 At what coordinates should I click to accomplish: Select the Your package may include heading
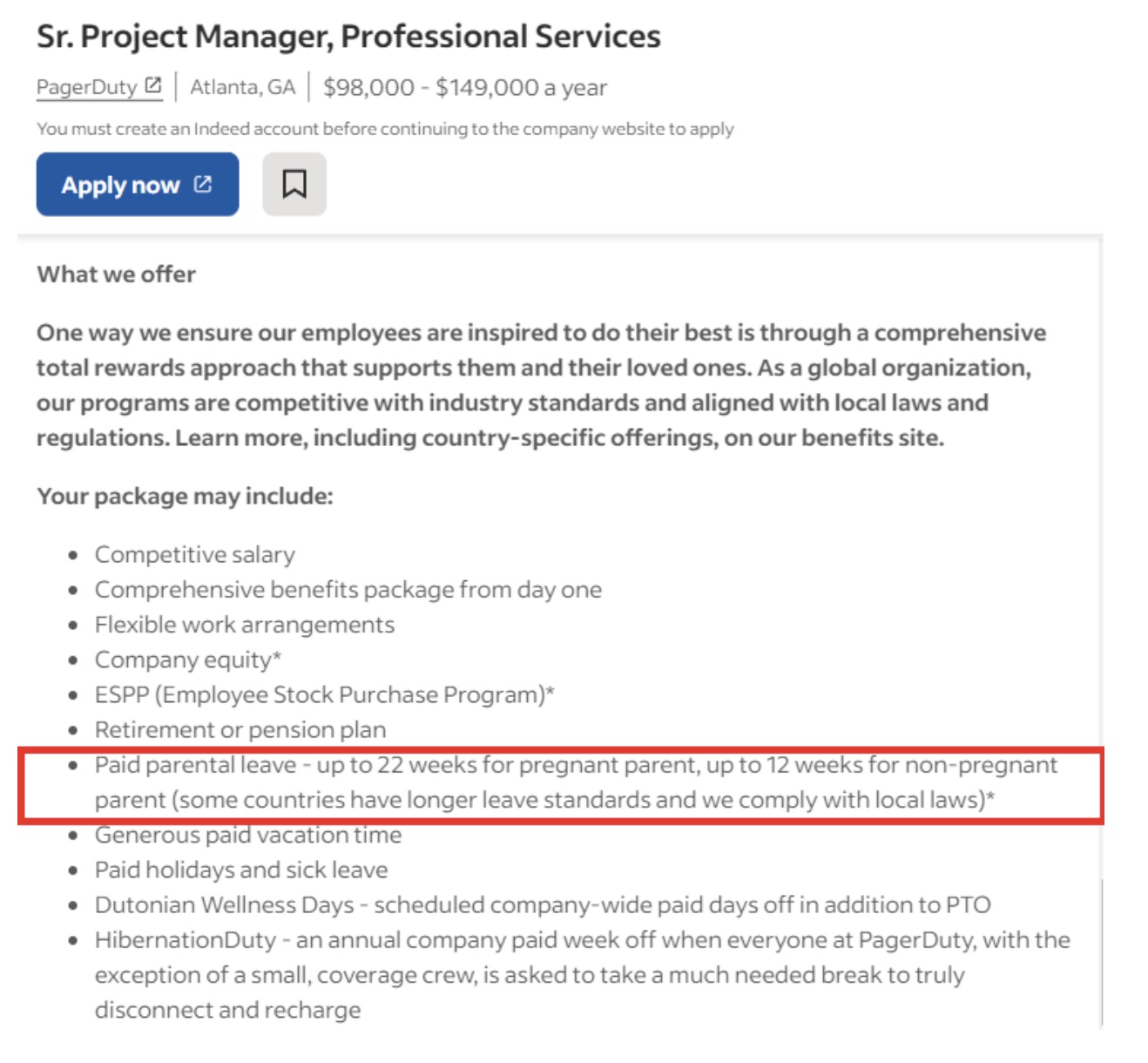(184, 496)
